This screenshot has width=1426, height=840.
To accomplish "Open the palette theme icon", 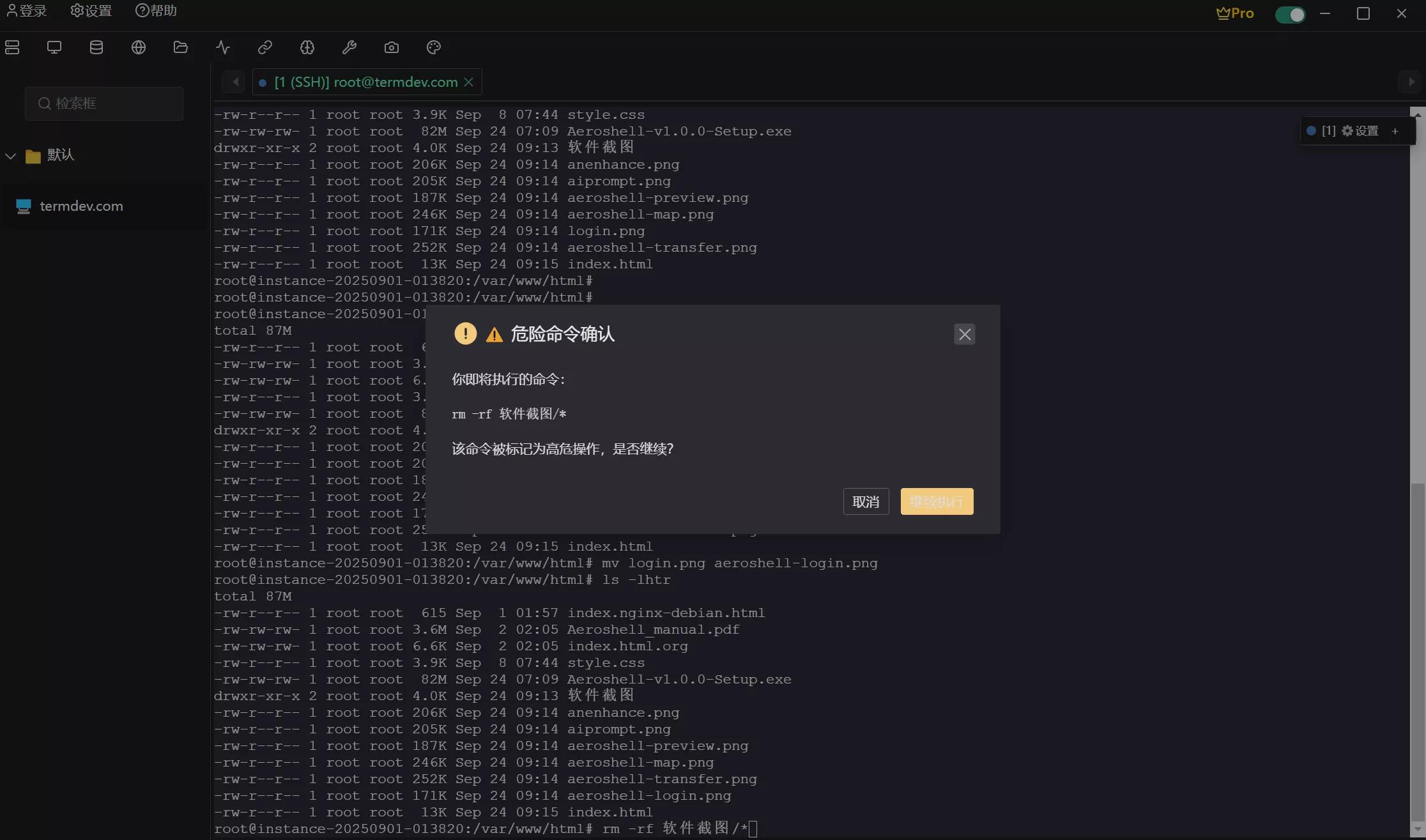I will click(434, 47).
